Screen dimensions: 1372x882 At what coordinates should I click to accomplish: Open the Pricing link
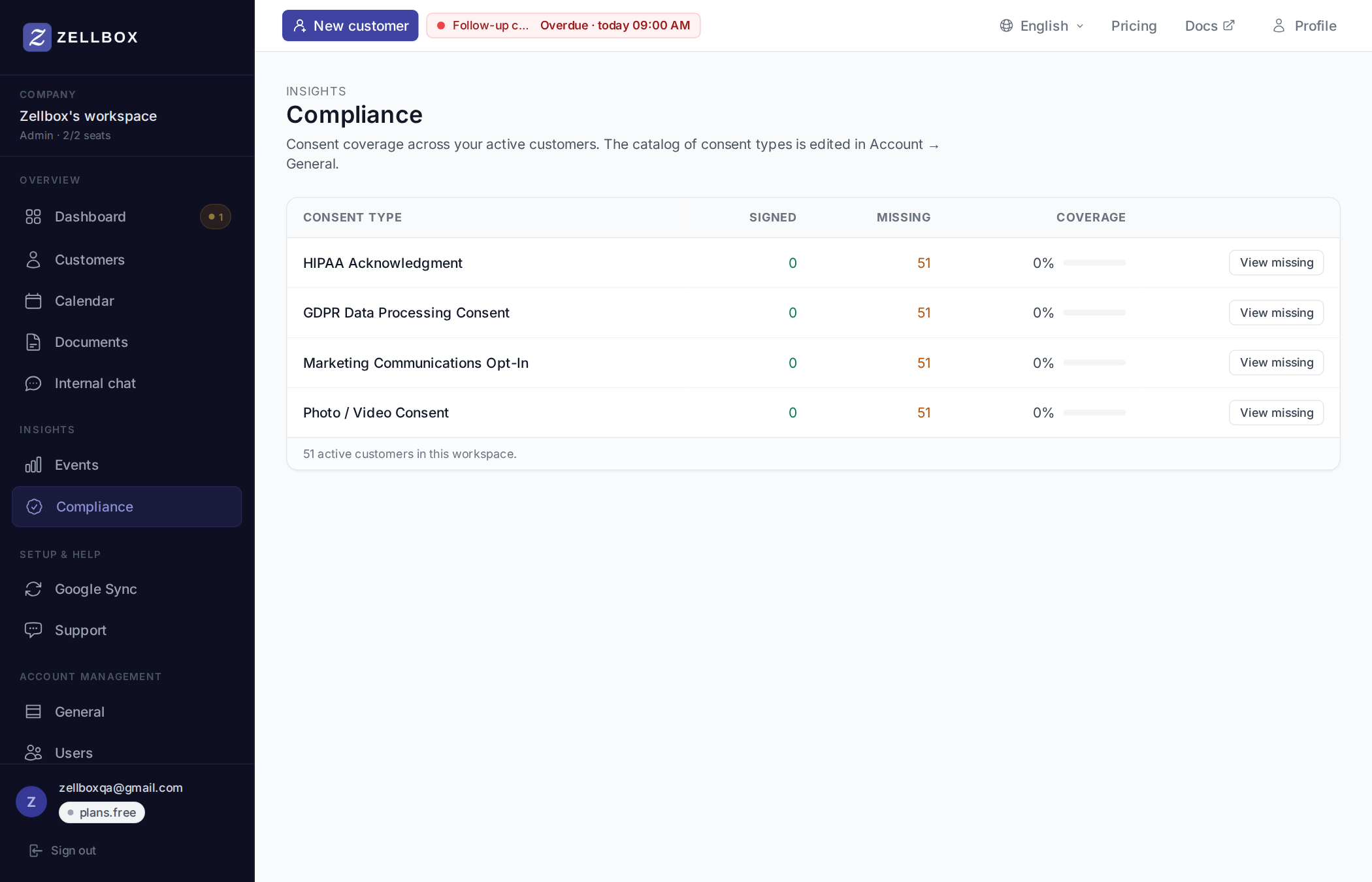1134,26
